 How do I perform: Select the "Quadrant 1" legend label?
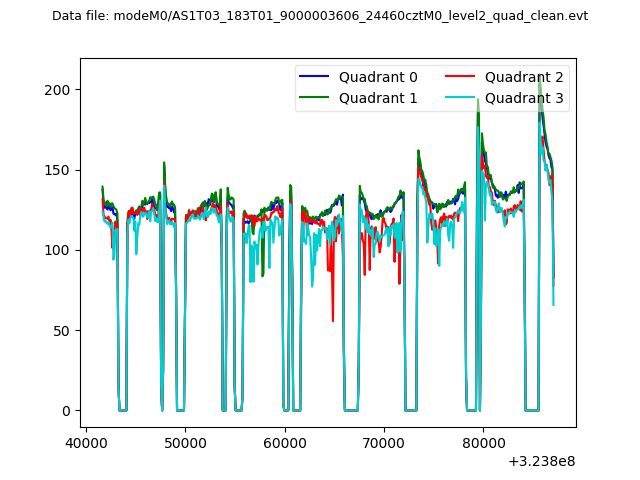click(x=378, y=98)
